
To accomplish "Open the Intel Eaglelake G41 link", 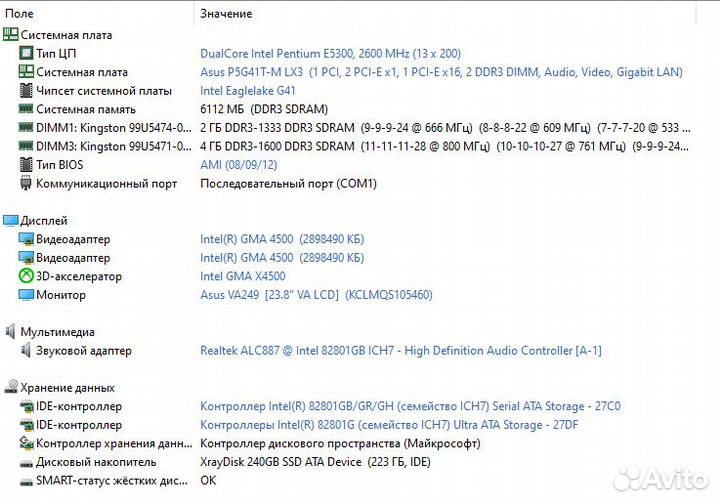I will coord(248,90).
